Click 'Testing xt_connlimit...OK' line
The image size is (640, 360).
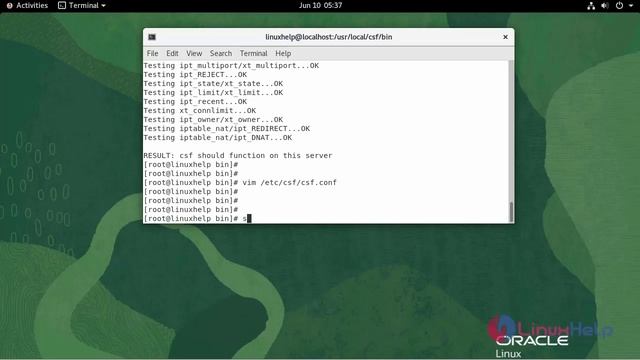click(200, 111)
